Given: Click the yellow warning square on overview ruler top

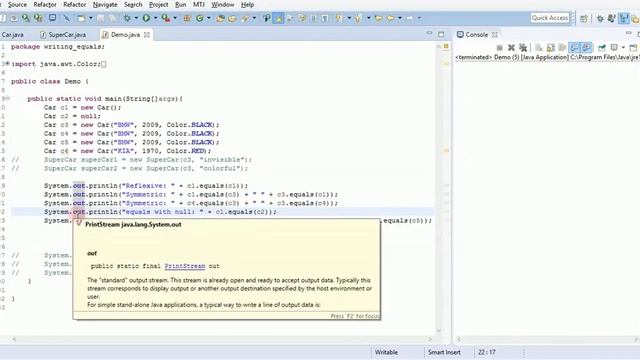Looking at the screenshot, I should [x=446, y=46].
